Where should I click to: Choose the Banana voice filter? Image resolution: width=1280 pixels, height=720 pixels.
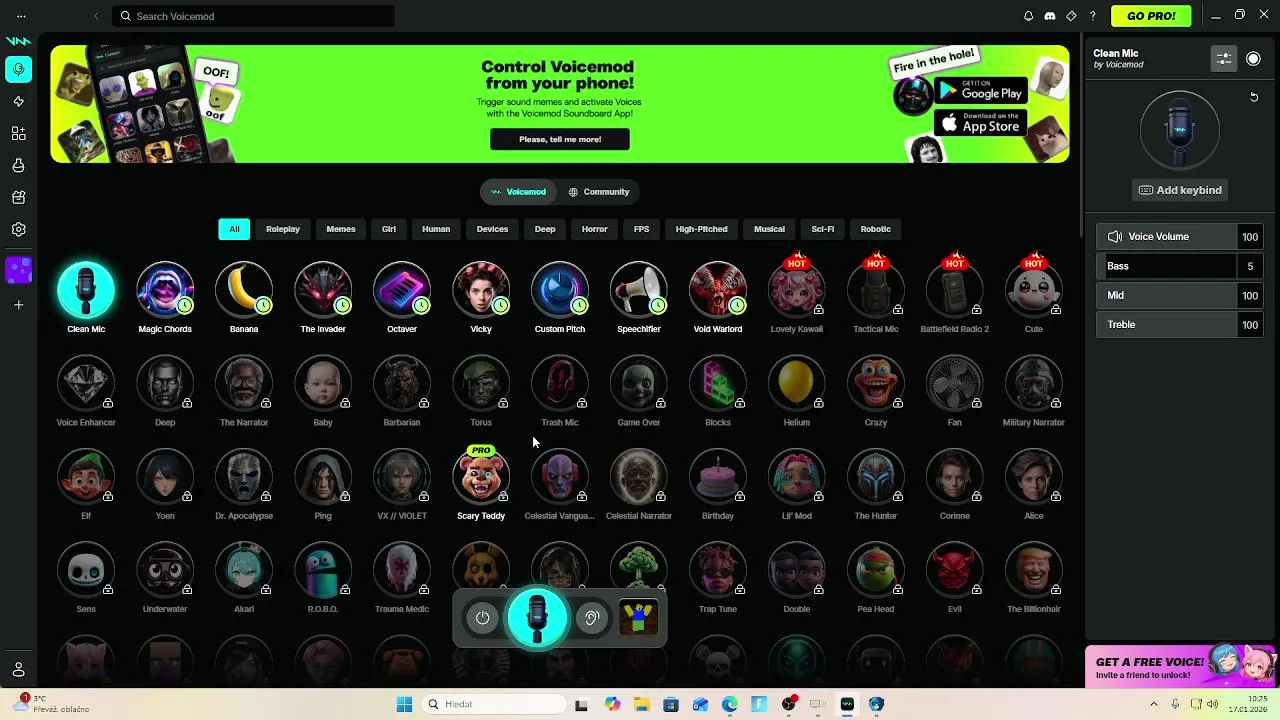pos(244,290)
